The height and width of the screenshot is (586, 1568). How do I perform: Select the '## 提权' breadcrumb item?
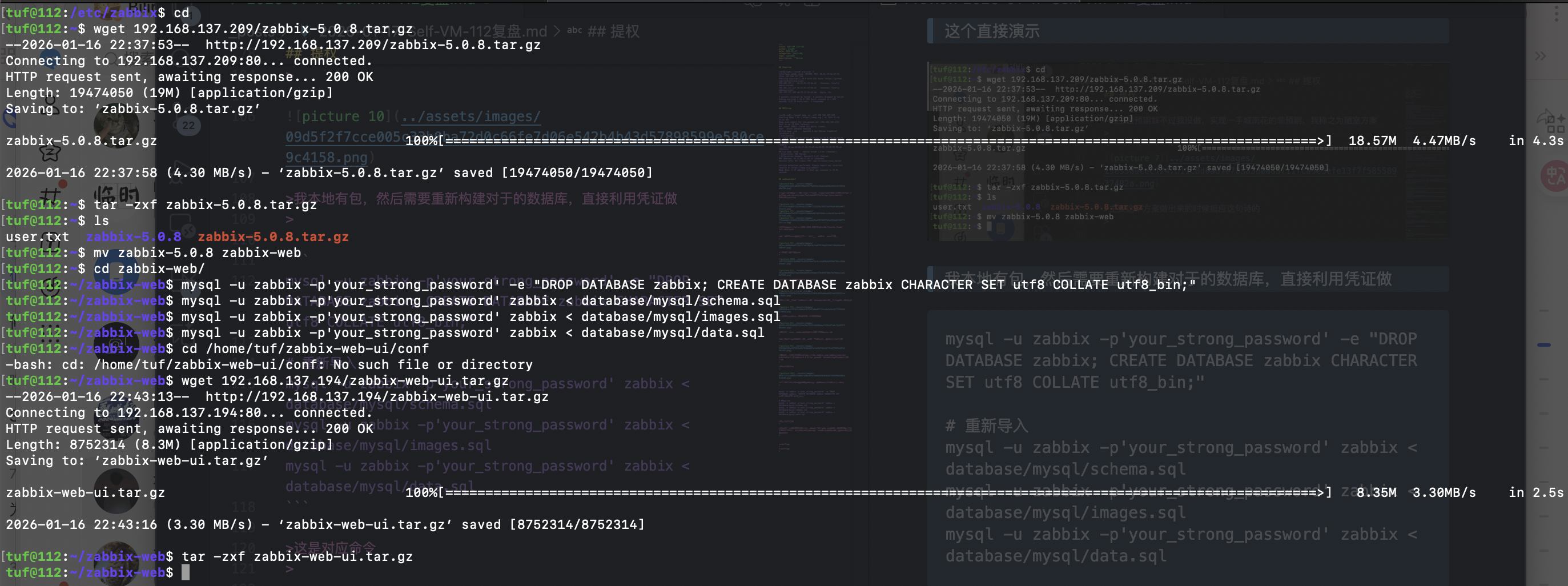(613, 31)
